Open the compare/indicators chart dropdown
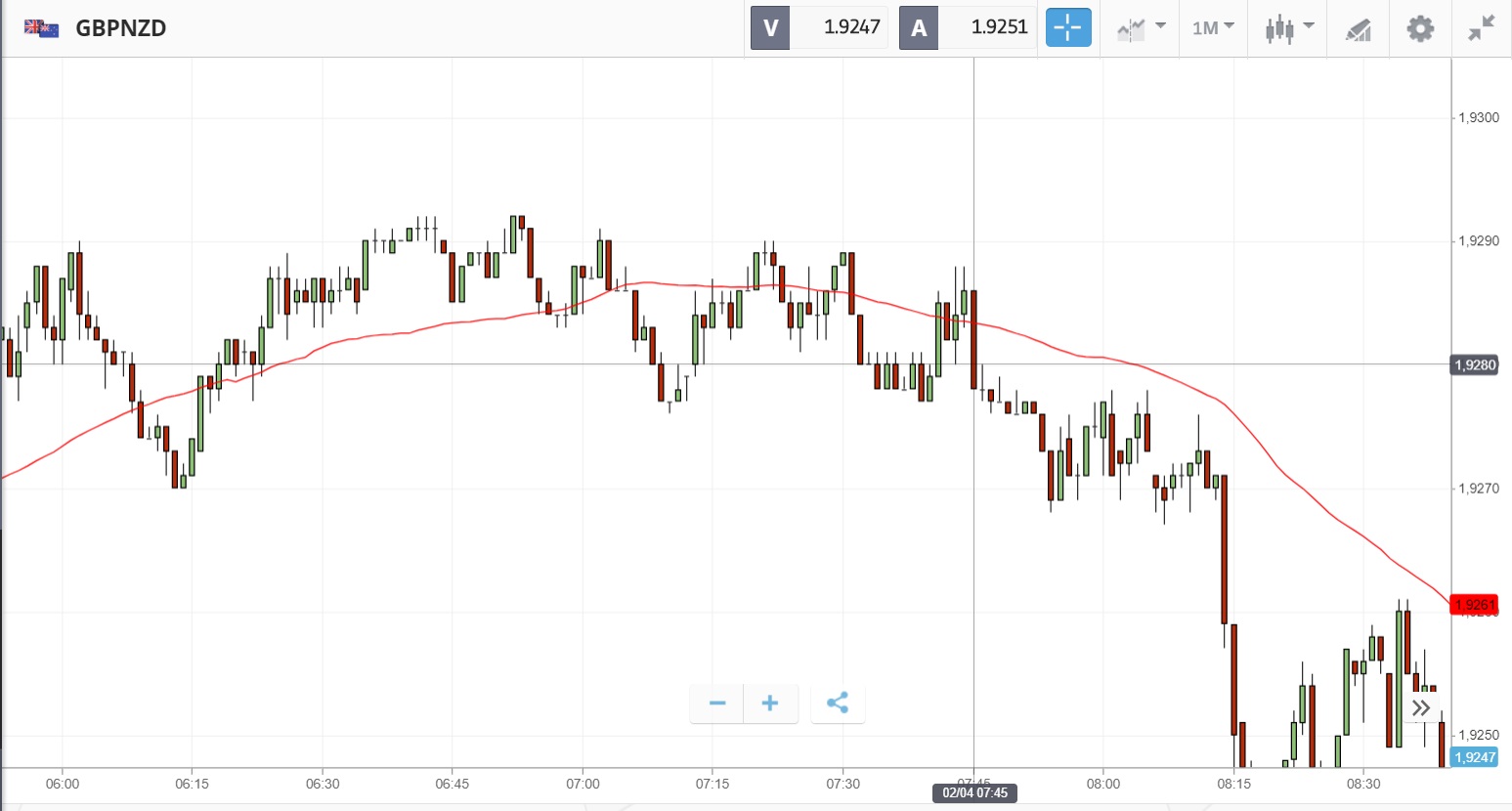This screenshot has width=1512, height=811. coord(1141,27)
